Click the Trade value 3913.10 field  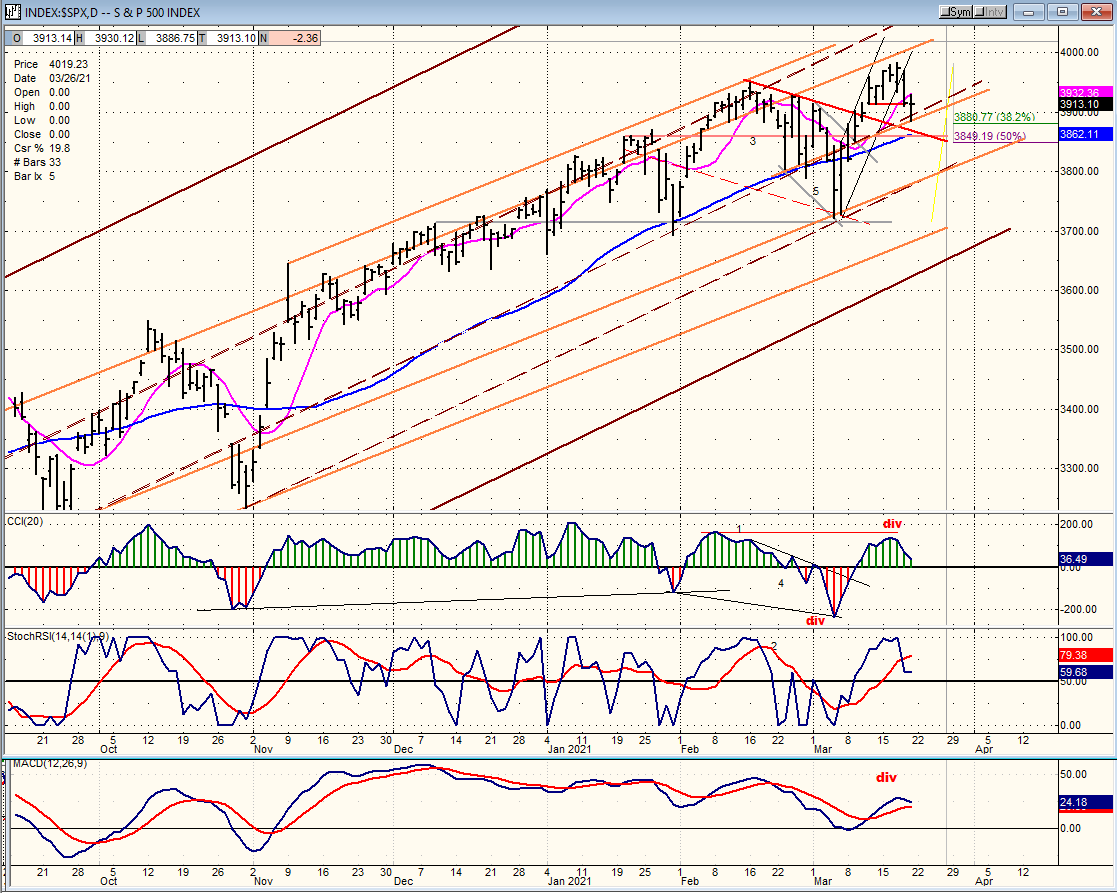pyautogui.click(x=232, y=38)
